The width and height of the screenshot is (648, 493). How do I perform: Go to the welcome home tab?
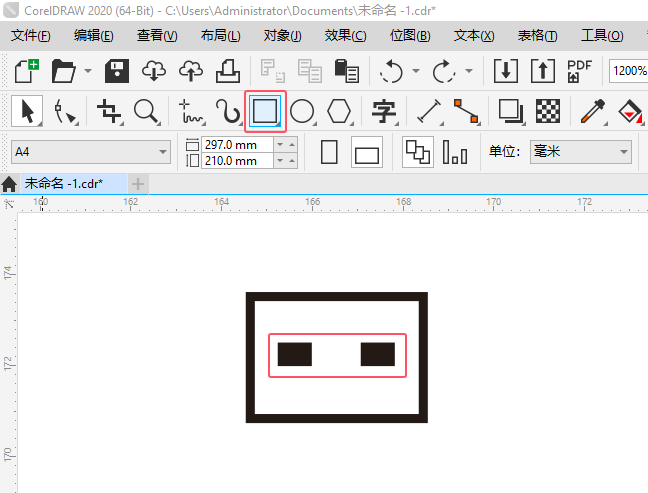[9, 184]
